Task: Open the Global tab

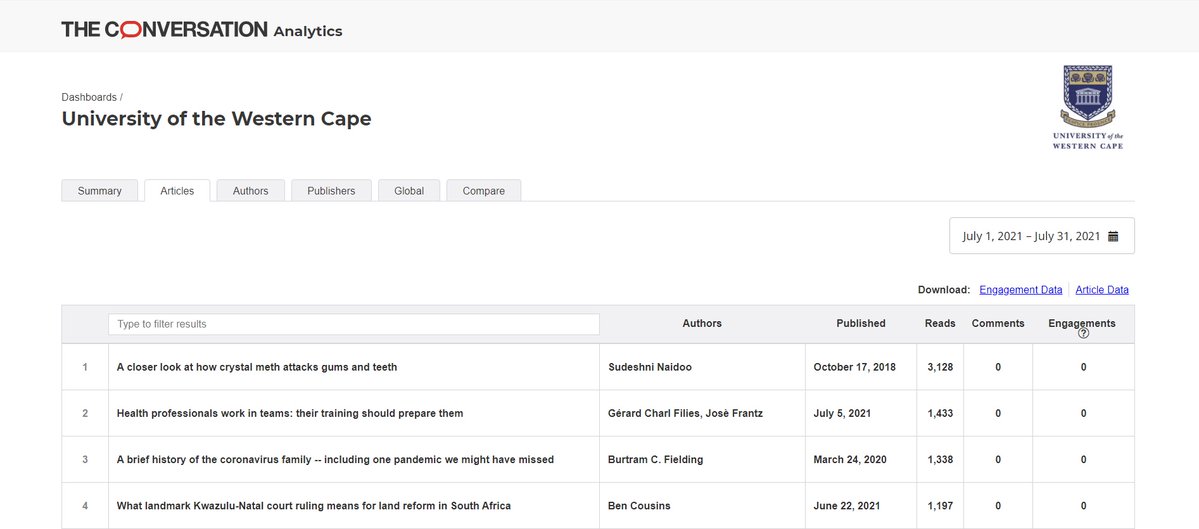Action: [x=409, y=190]
